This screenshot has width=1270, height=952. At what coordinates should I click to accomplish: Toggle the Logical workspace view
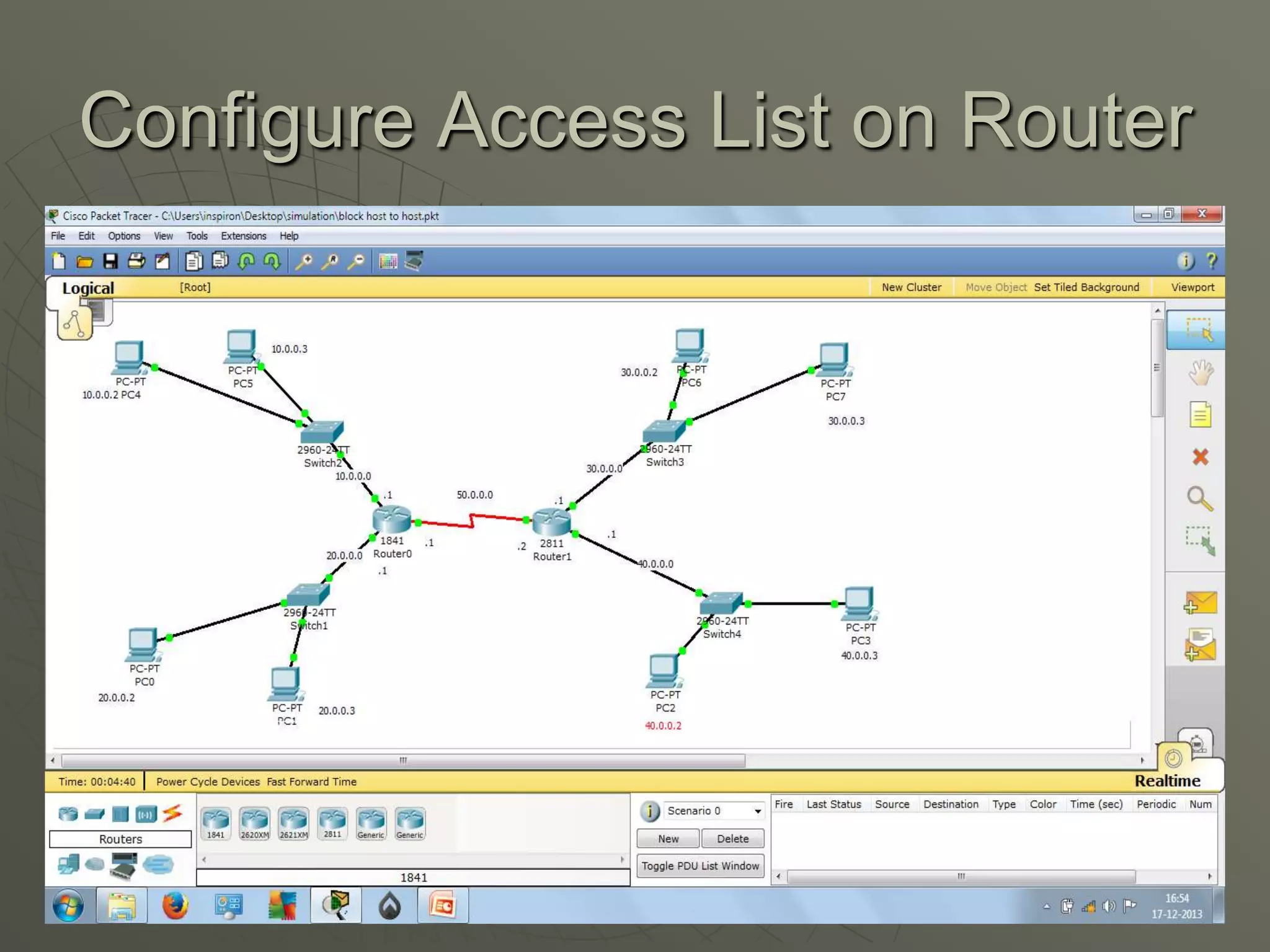(87, 288)
